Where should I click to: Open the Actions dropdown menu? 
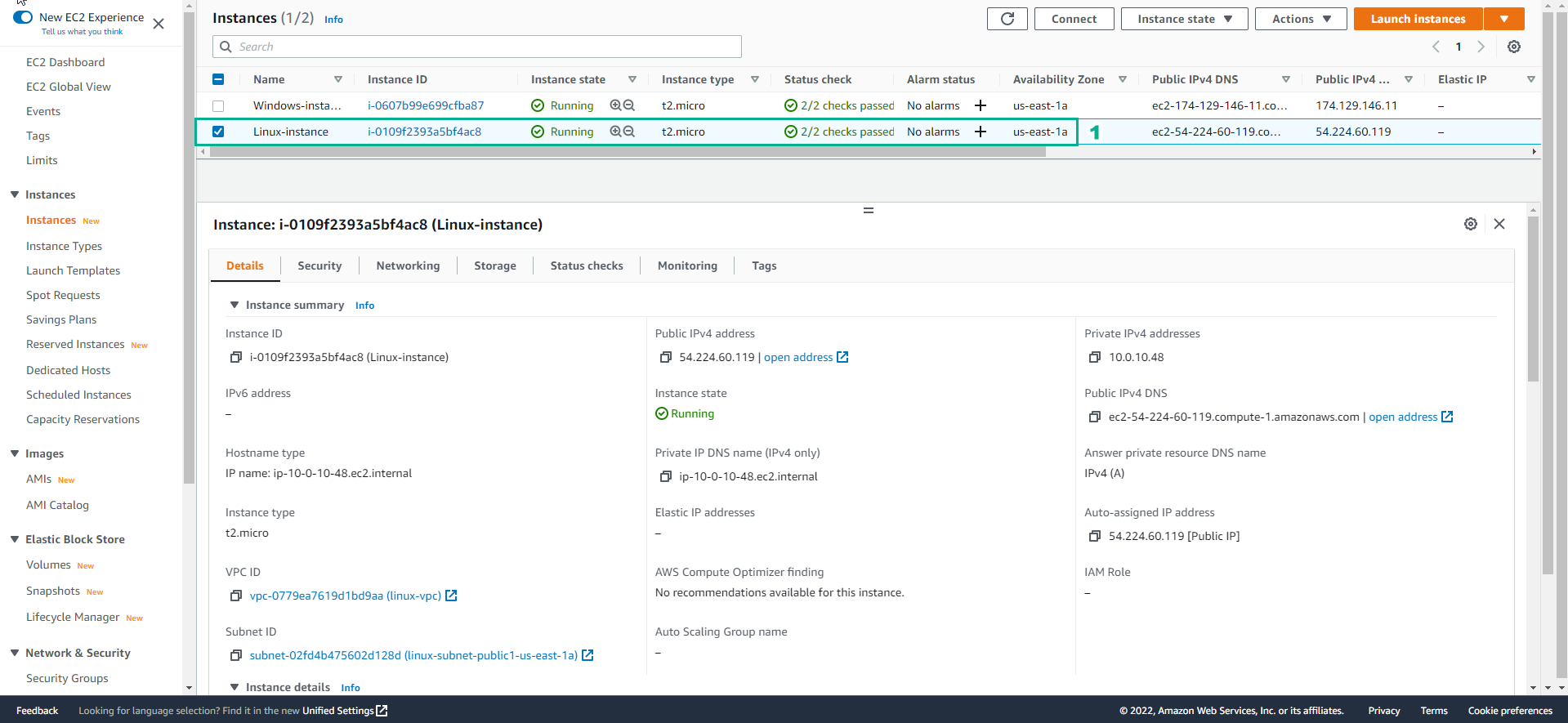[1300, 19]
